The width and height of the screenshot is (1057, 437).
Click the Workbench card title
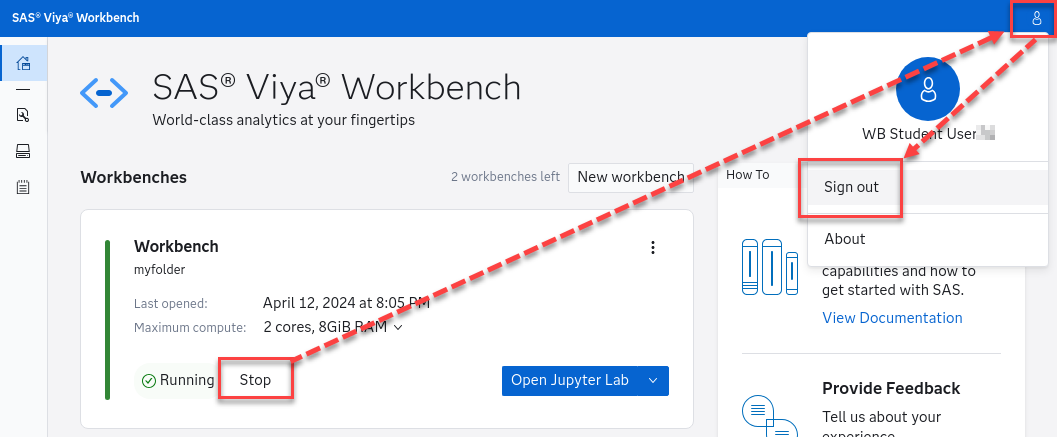pyautogui.click(x=176, y=246)
